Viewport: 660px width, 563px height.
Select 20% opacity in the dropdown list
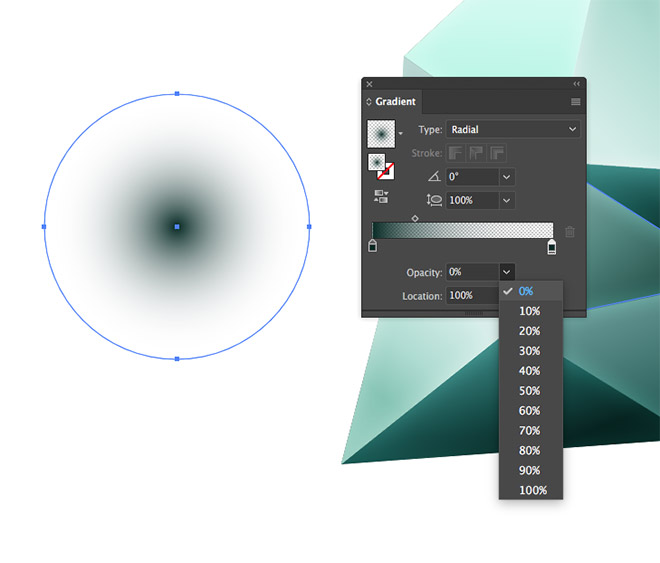529,331
